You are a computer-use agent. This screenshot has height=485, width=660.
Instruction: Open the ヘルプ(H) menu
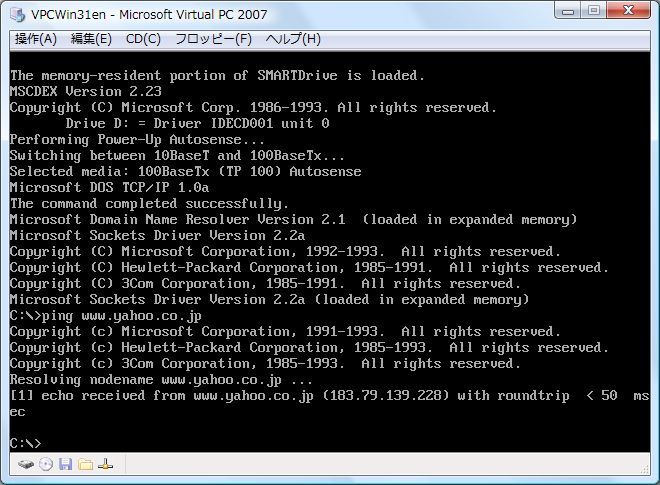pos(293,39)
